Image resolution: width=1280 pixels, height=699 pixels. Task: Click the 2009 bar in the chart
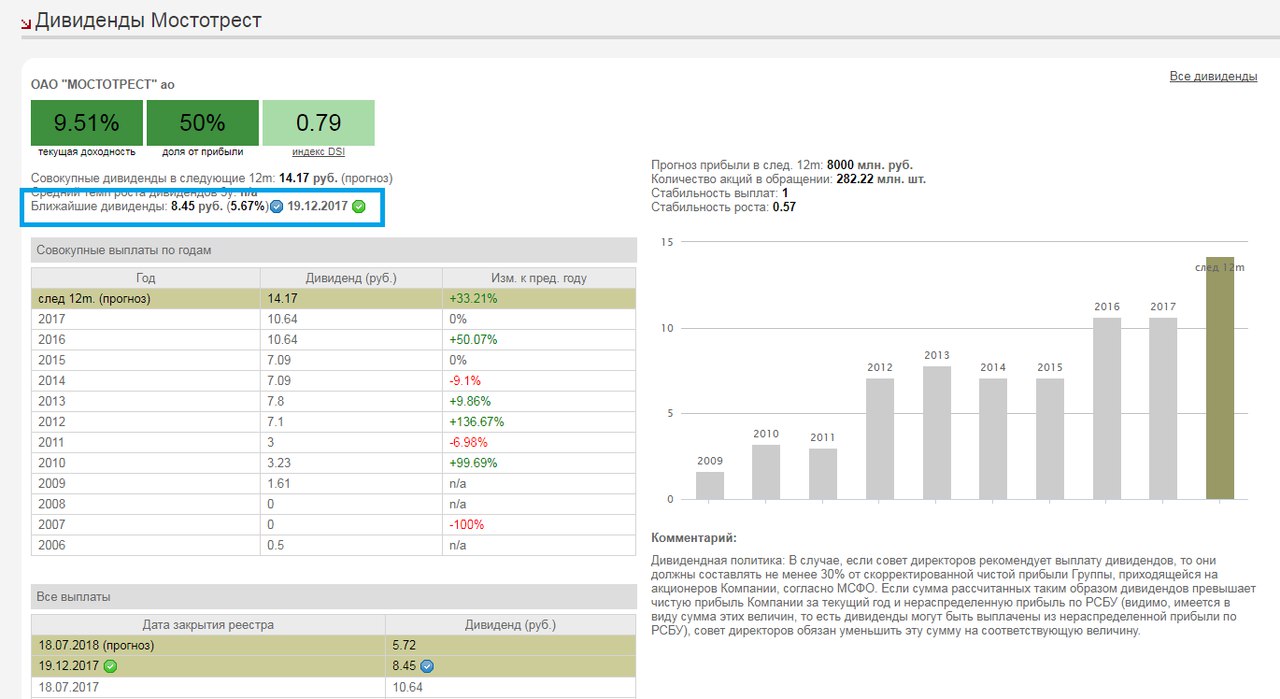coord(710,485)
